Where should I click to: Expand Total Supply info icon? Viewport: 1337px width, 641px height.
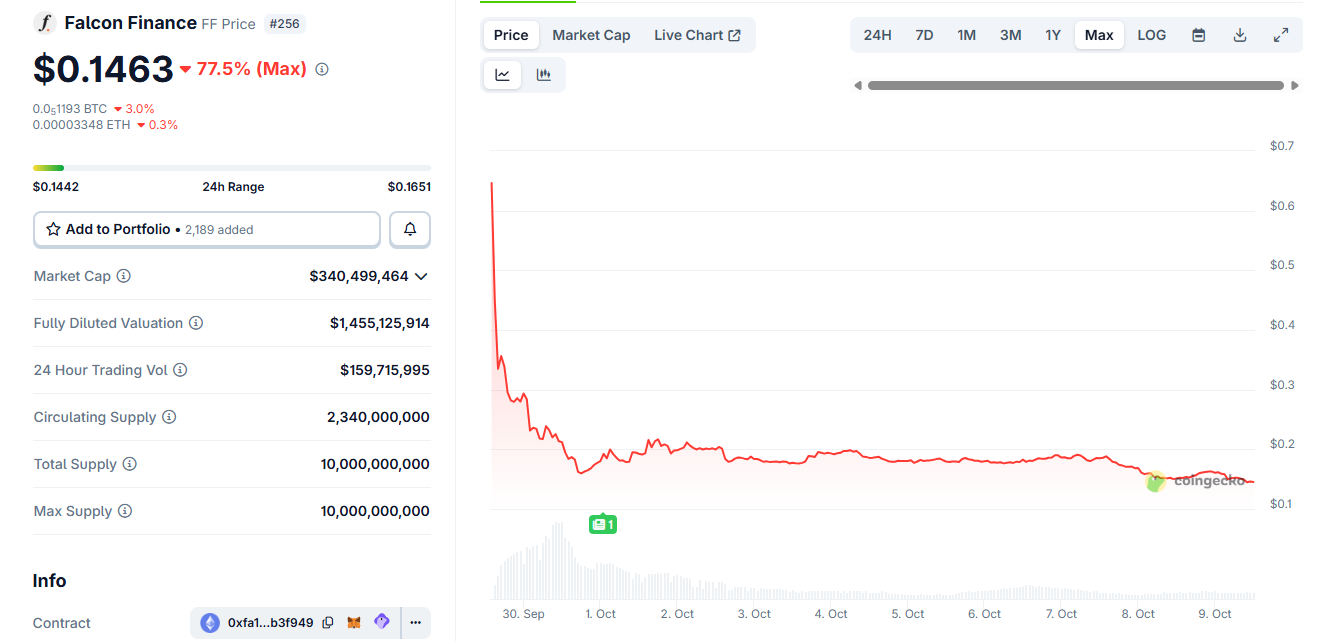tap(129, 464)
